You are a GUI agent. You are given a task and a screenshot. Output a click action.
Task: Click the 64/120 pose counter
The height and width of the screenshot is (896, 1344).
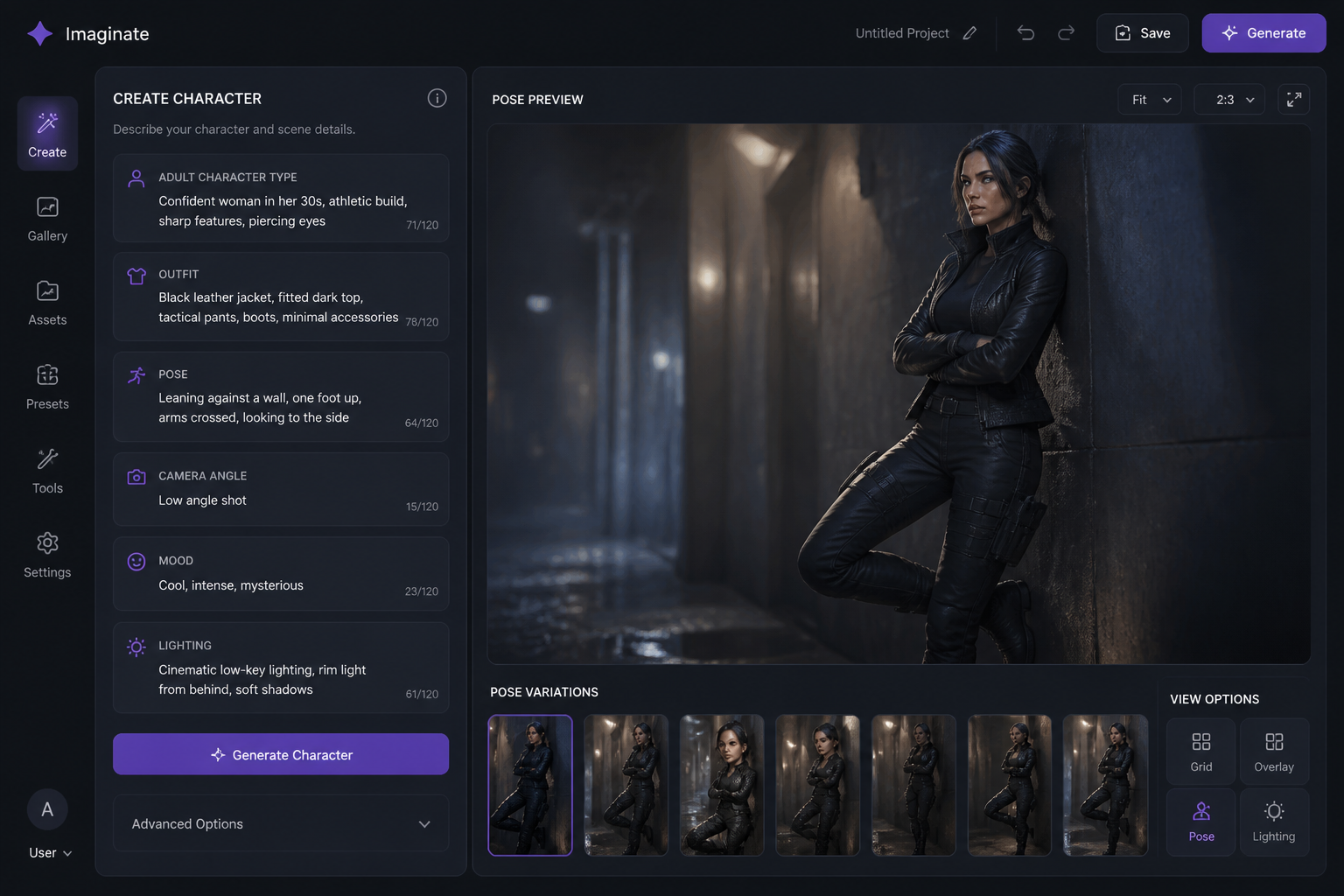[422, 423]
